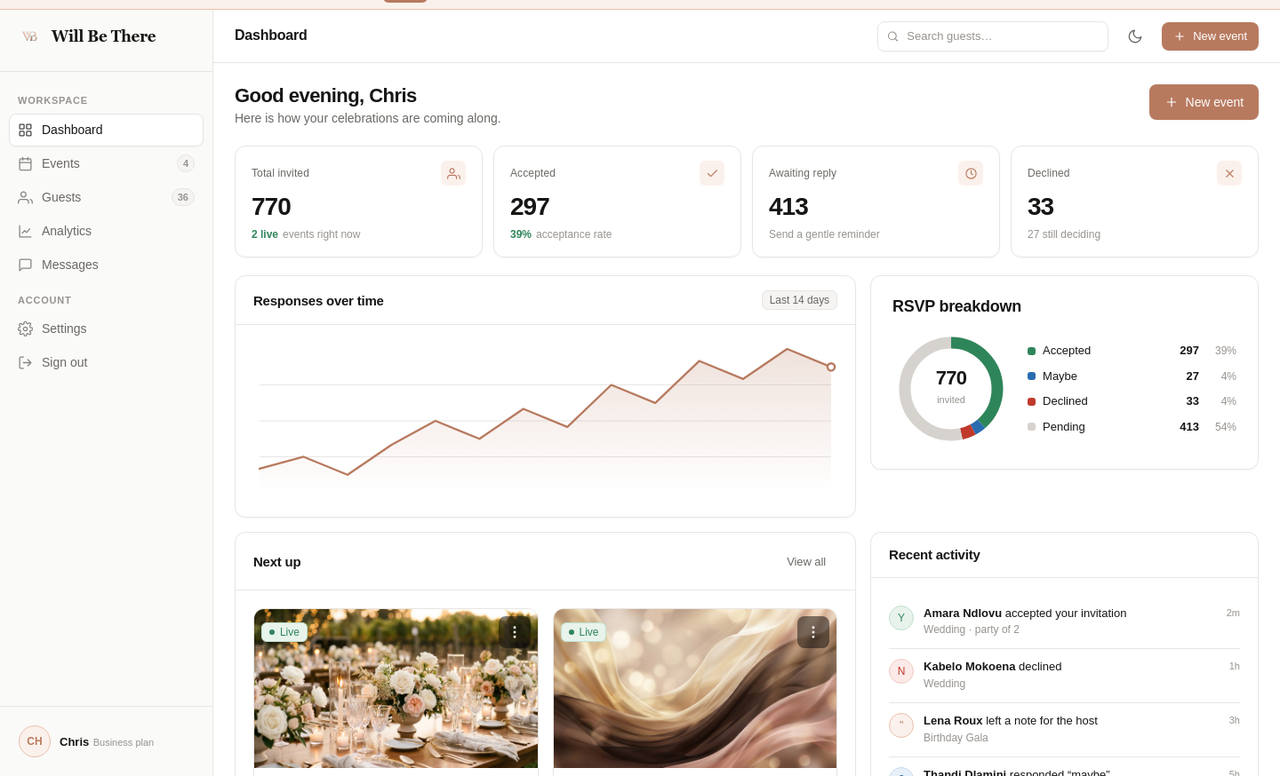
Task: Open the Last 14 days range selector
Action: click(799, 300)
